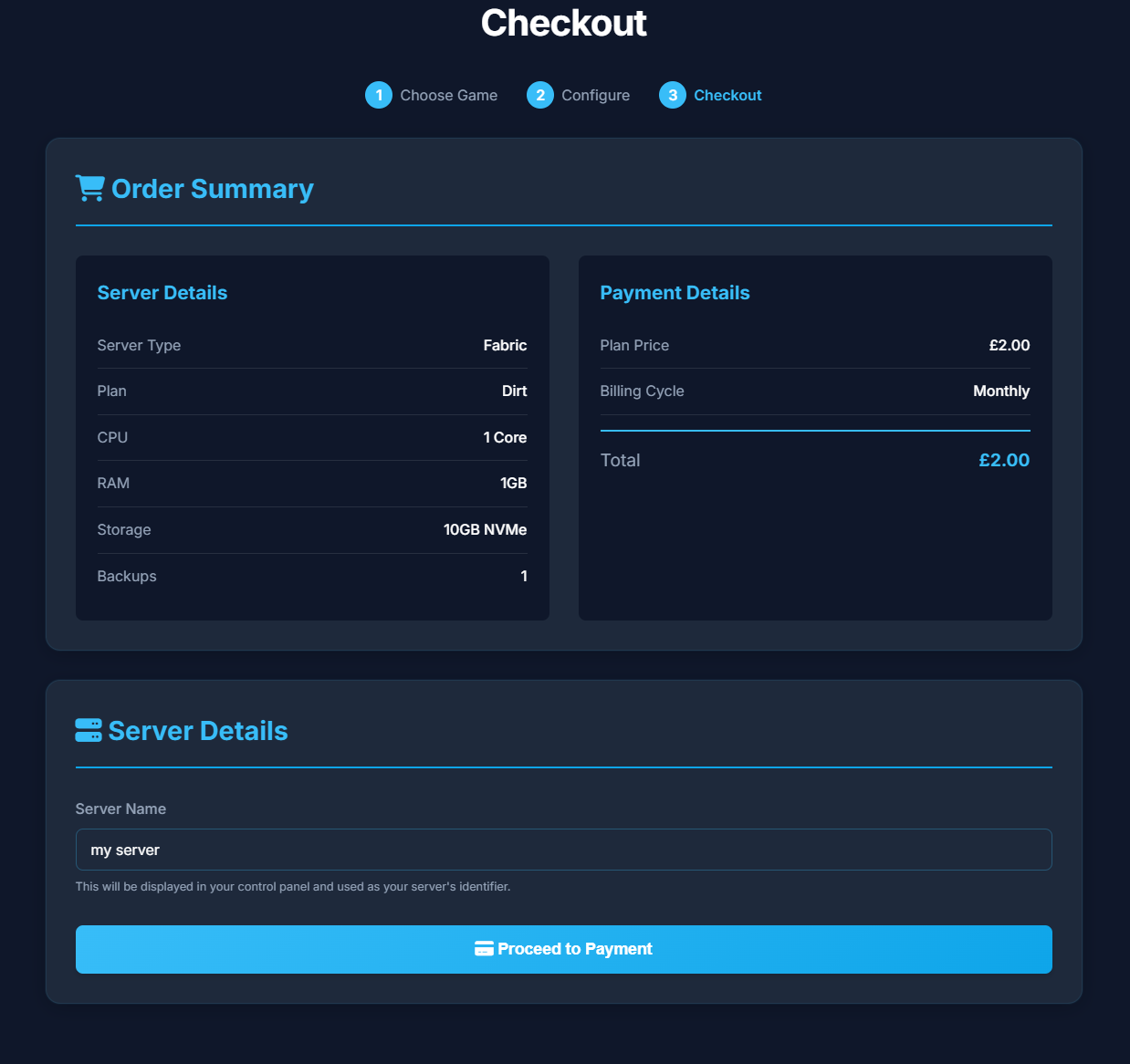Viewport: 1130px width, 1064px height.
Task: Click the control panel identifier helper text
Action: point(293,885)
